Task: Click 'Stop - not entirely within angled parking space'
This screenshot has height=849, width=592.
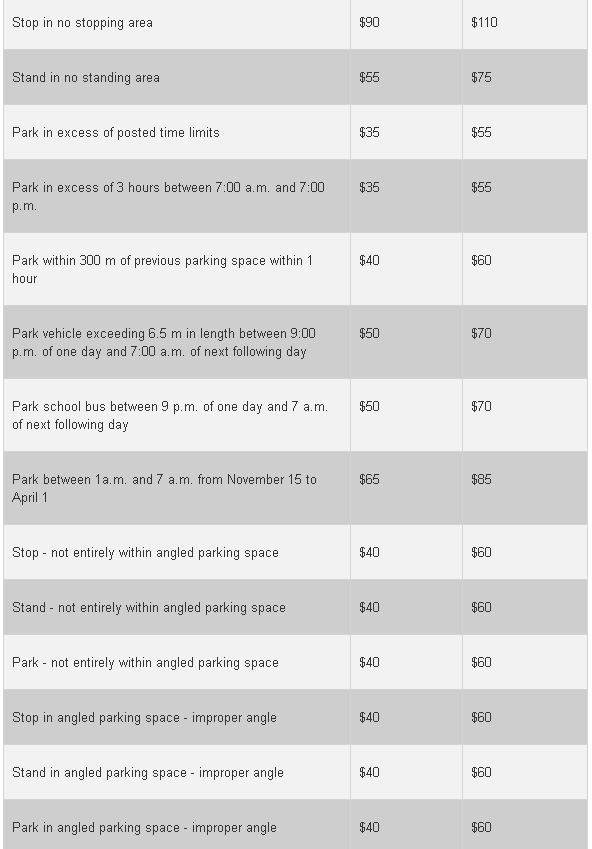Action: click(x=145, y=553)
